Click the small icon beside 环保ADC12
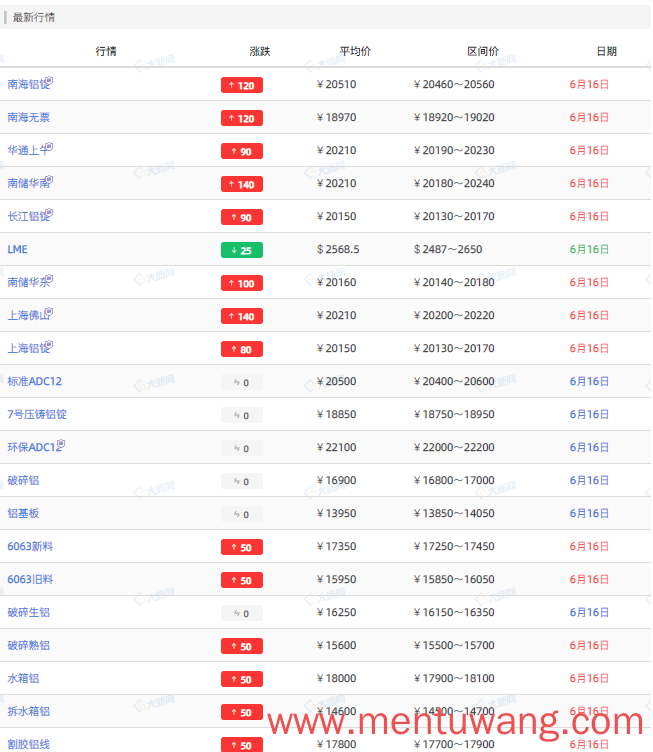Screen dimensions: 653x752 pyautogui.click(x=61, y=443)
